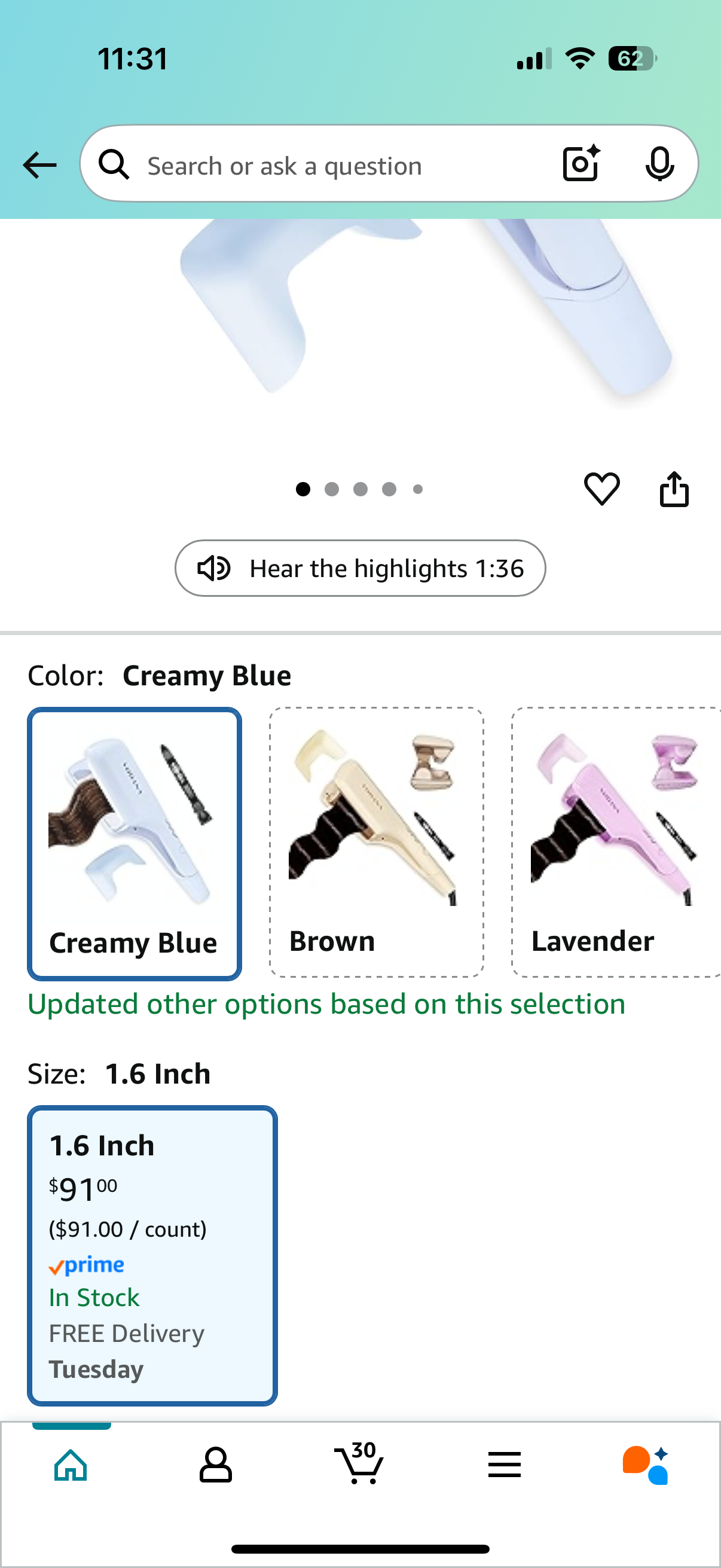
Task: Tap the camera lens search icon
Action: pos(581,164)
